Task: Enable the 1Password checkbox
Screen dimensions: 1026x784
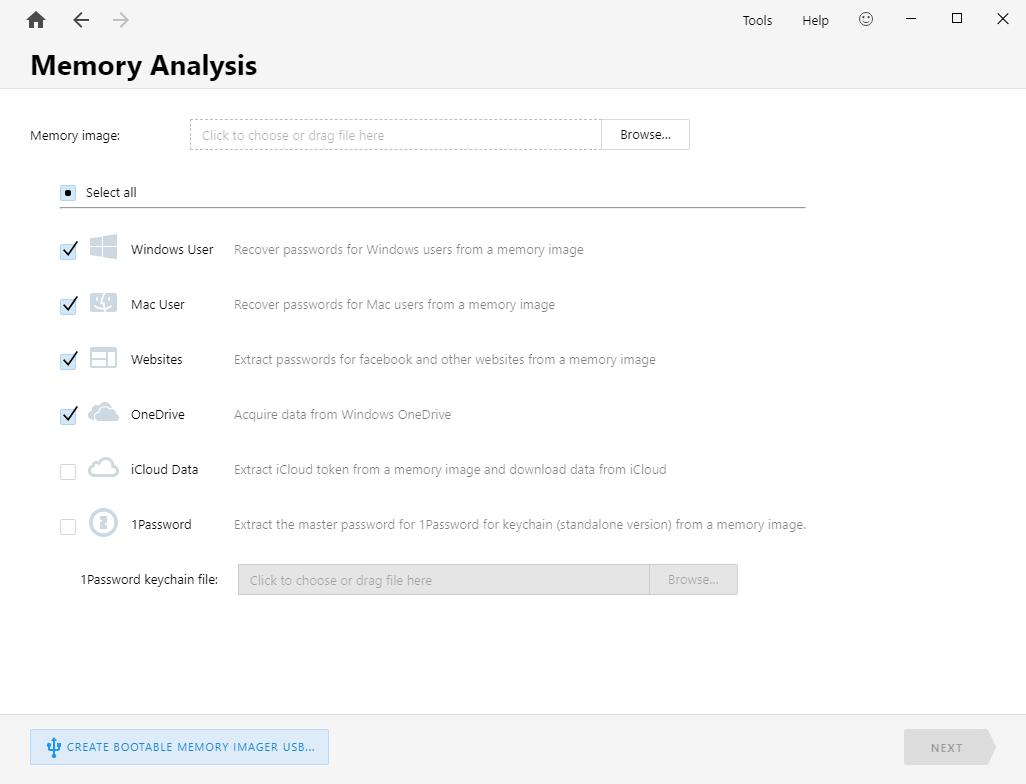Action: (68, 526)
